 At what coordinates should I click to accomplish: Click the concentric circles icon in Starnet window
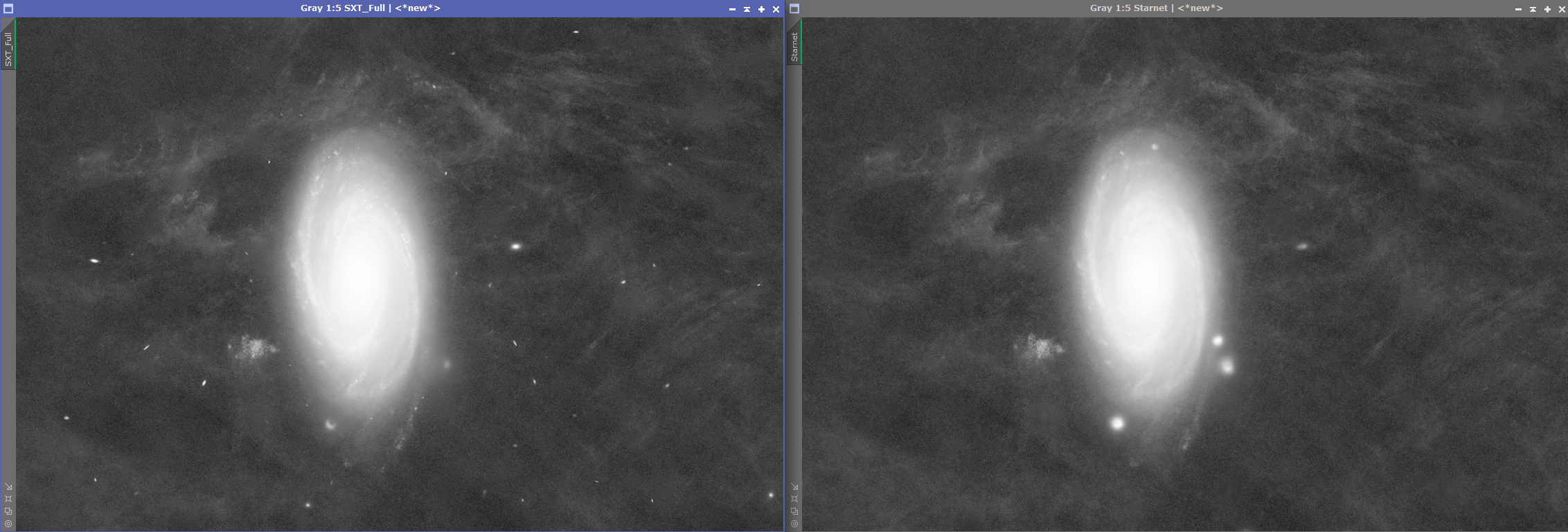tap(794, 524)
